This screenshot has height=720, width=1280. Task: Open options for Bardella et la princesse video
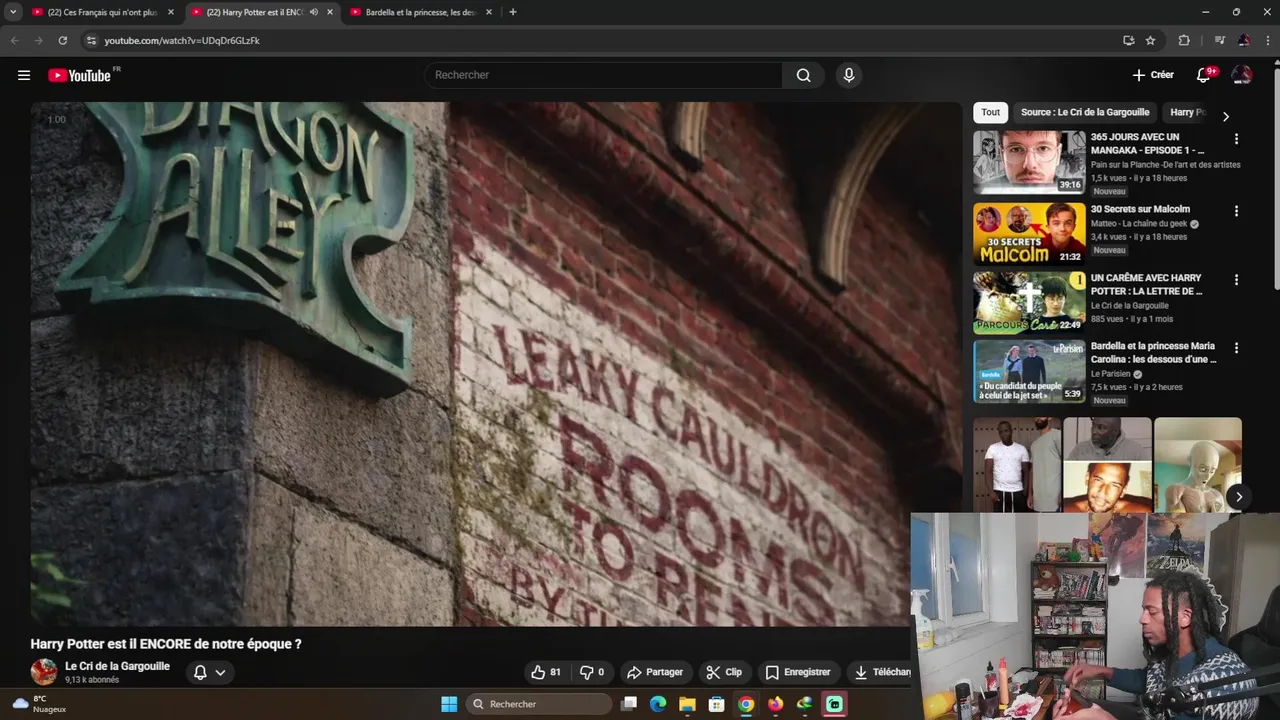[x=1236, y=348]
